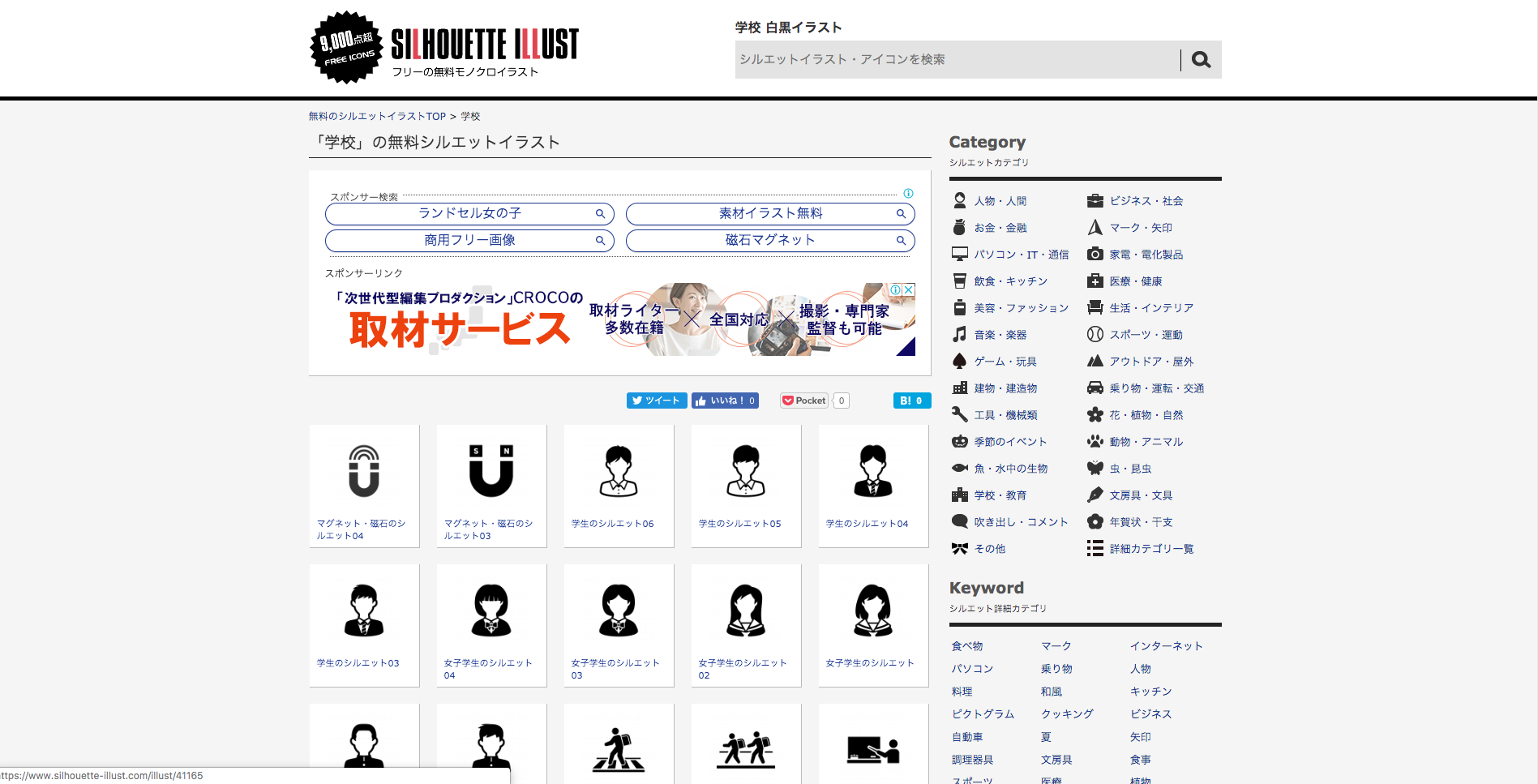Open the Silhouette Illust logo home link

point(444,47)
